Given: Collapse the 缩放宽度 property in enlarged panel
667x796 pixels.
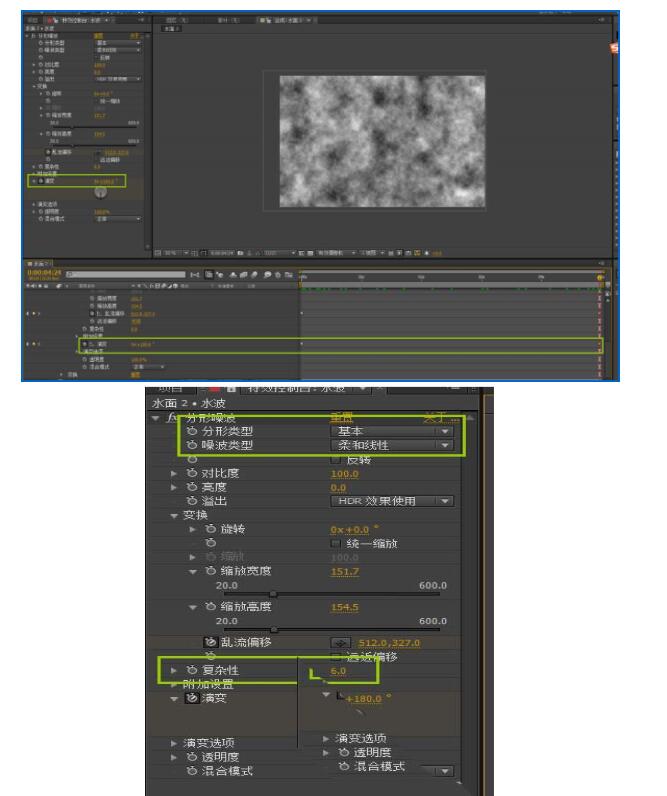Looking at the screenshot, I should 193,571.
